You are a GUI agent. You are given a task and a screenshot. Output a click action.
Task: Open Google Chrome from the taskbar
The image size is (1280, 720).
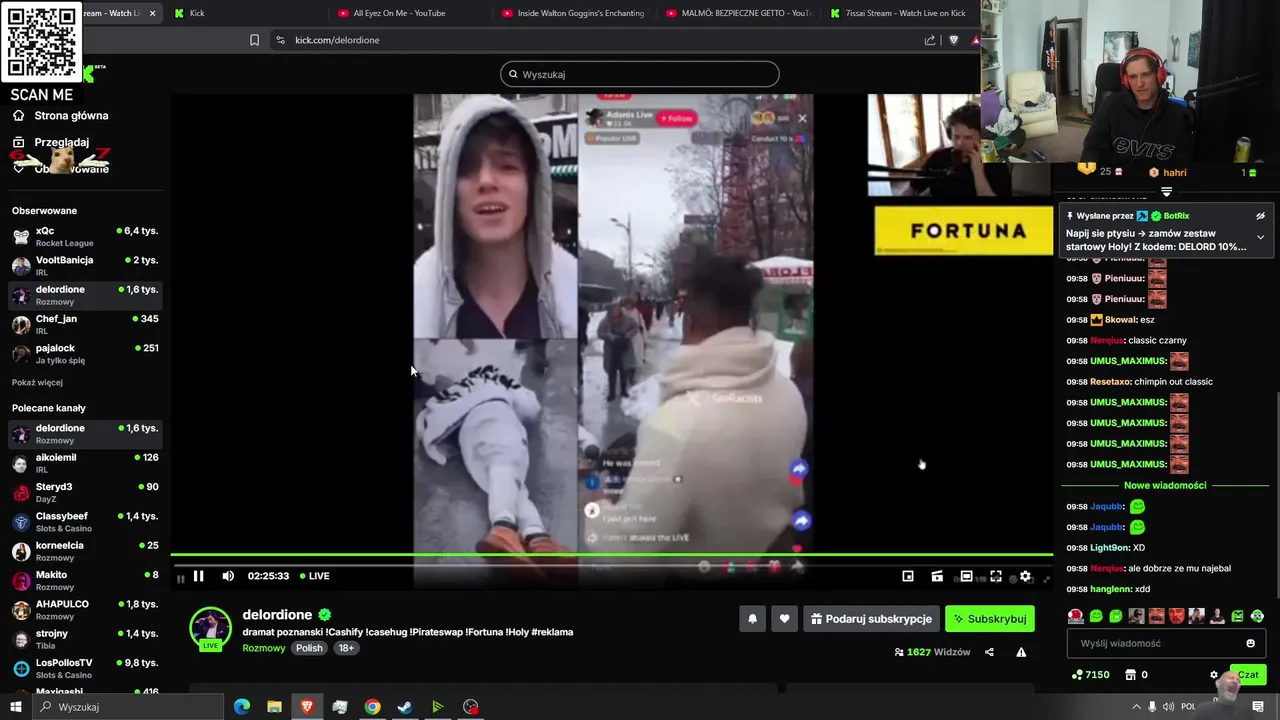372,707
